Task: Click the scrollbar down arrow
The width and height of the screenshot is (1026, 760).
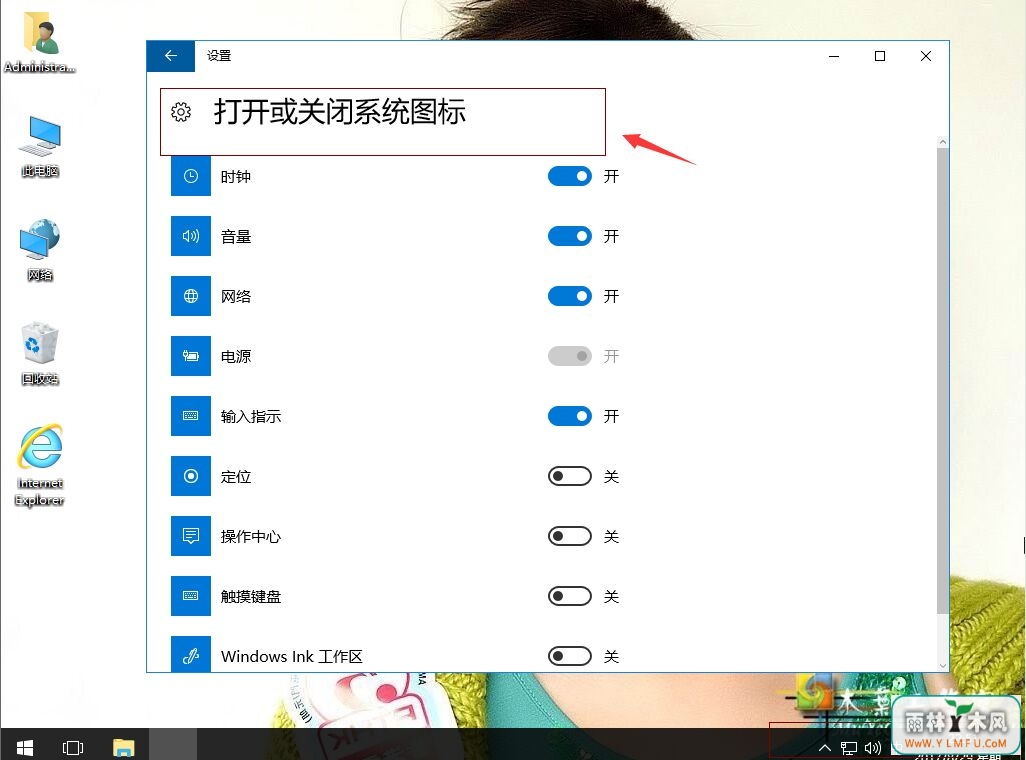Action: tap(942, 666)
